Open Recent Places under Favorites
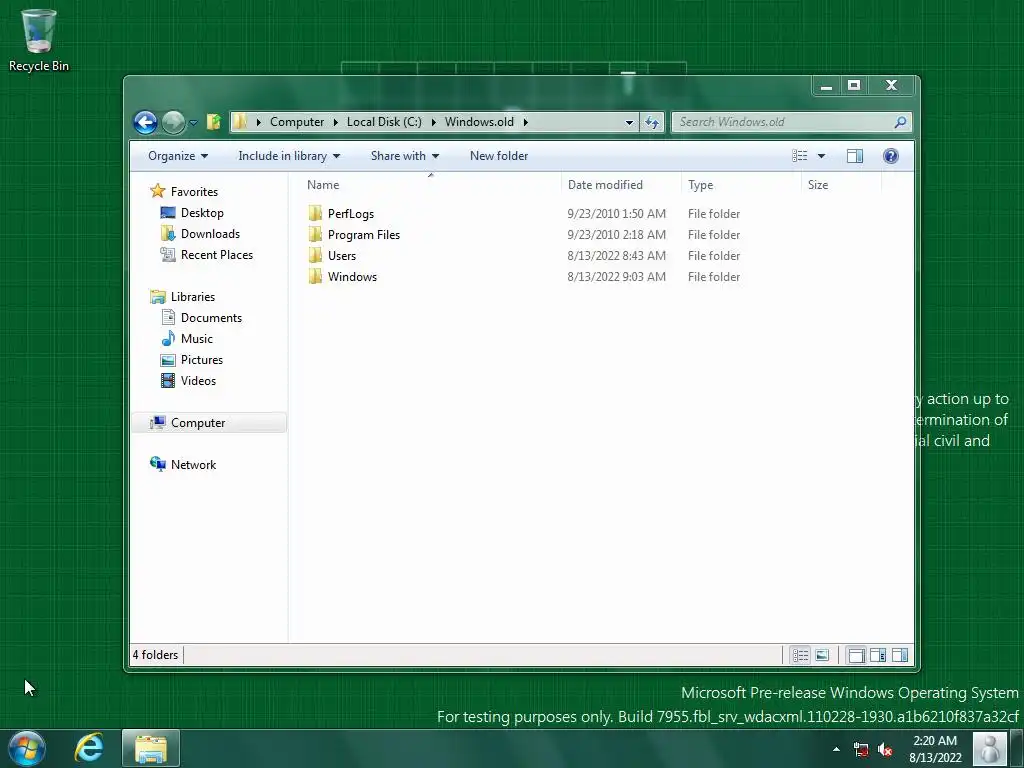1024x768 pixels. 216,255
